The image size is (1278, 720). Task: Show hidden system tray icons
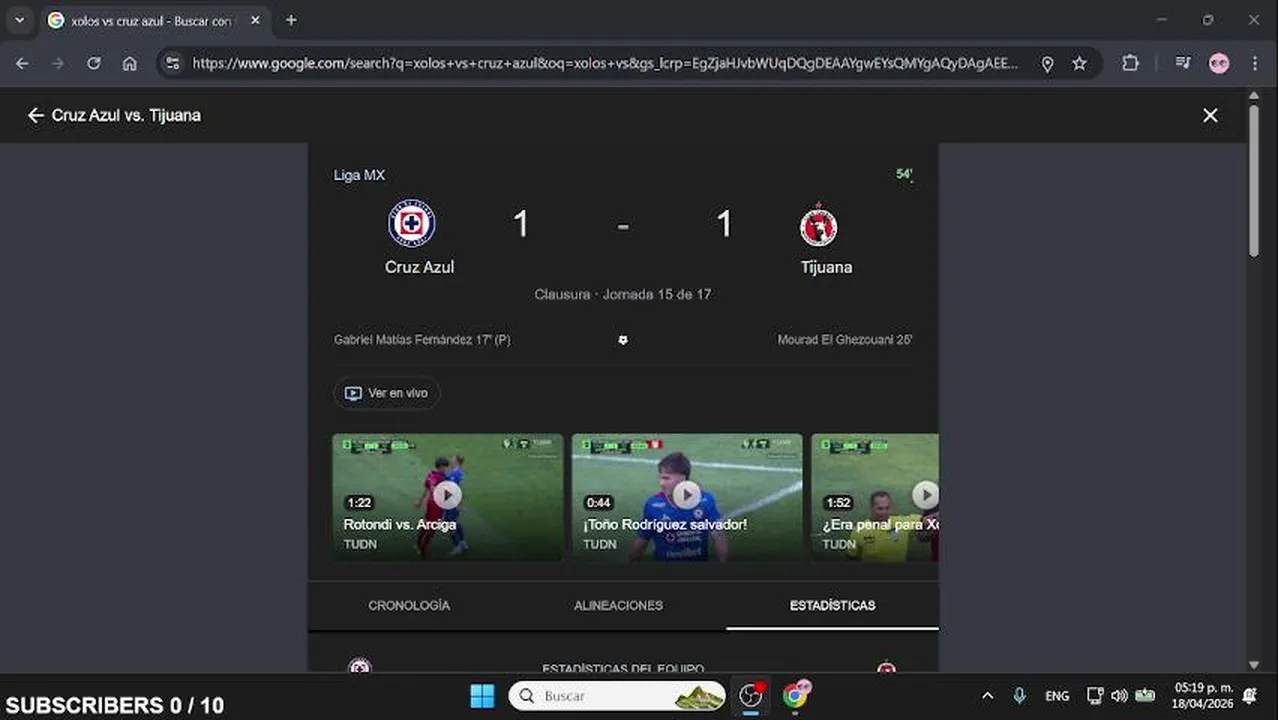(x=987, y=696)
